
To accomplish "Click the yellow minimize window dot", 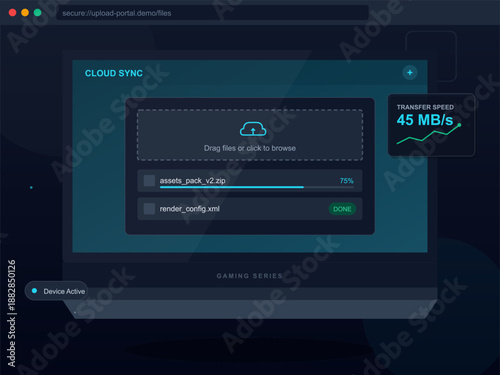I will pyautogui.click(x=25, y=13).
